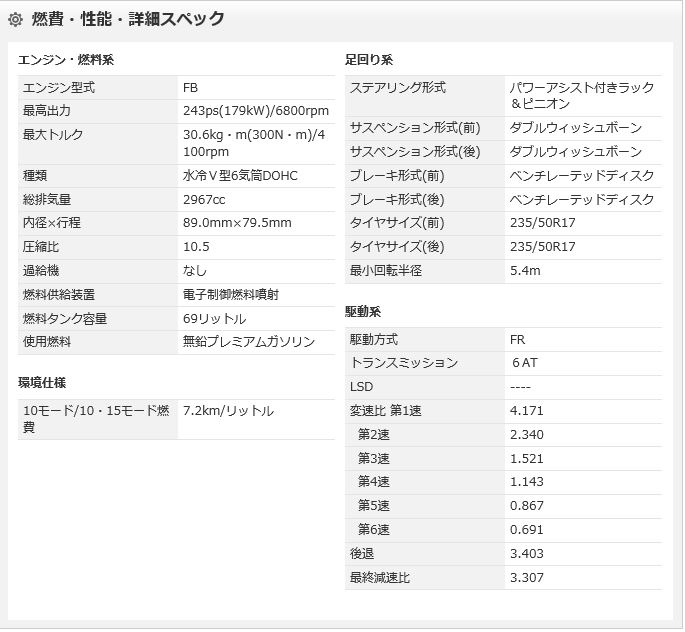Click the 内径×行程 label
Viewport: 685px width, 632px height.
(x=52, y=223)
